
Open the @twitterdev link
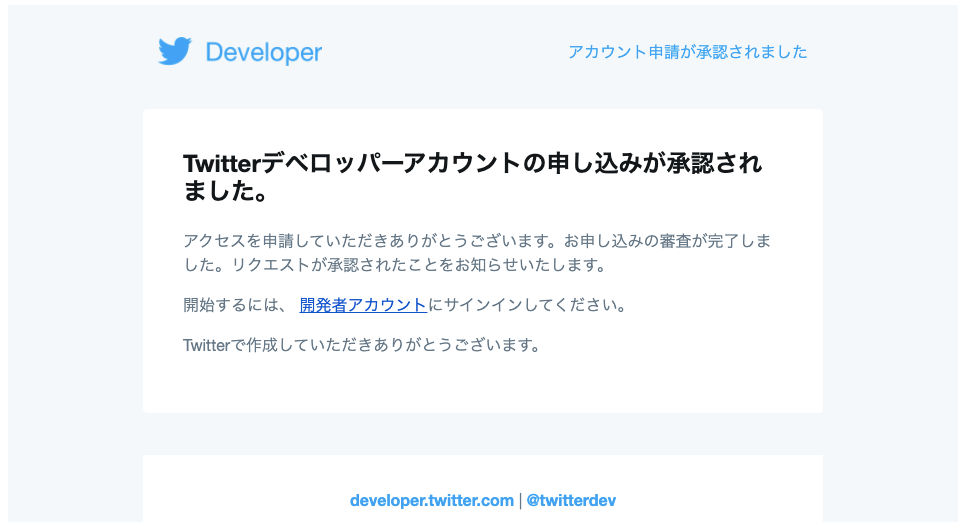pos(571,500)
